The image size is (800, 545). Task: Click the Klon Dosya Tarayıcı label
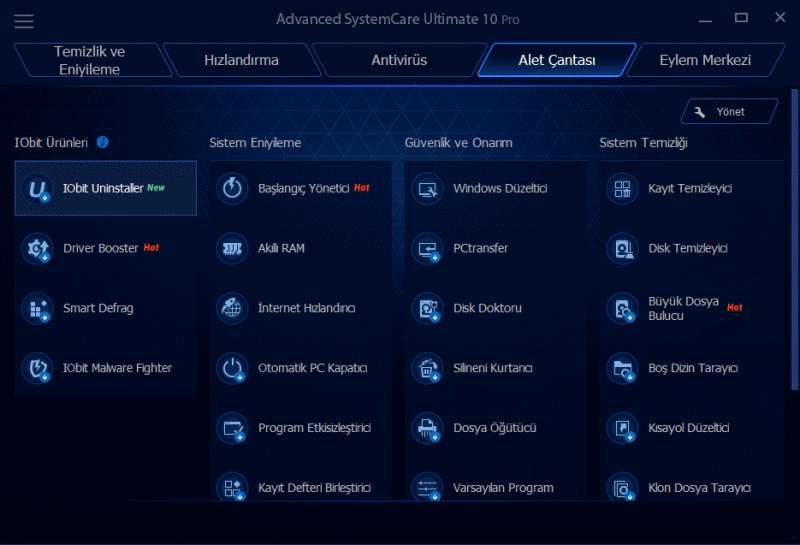pyautogui.click(x=699, y=488)
